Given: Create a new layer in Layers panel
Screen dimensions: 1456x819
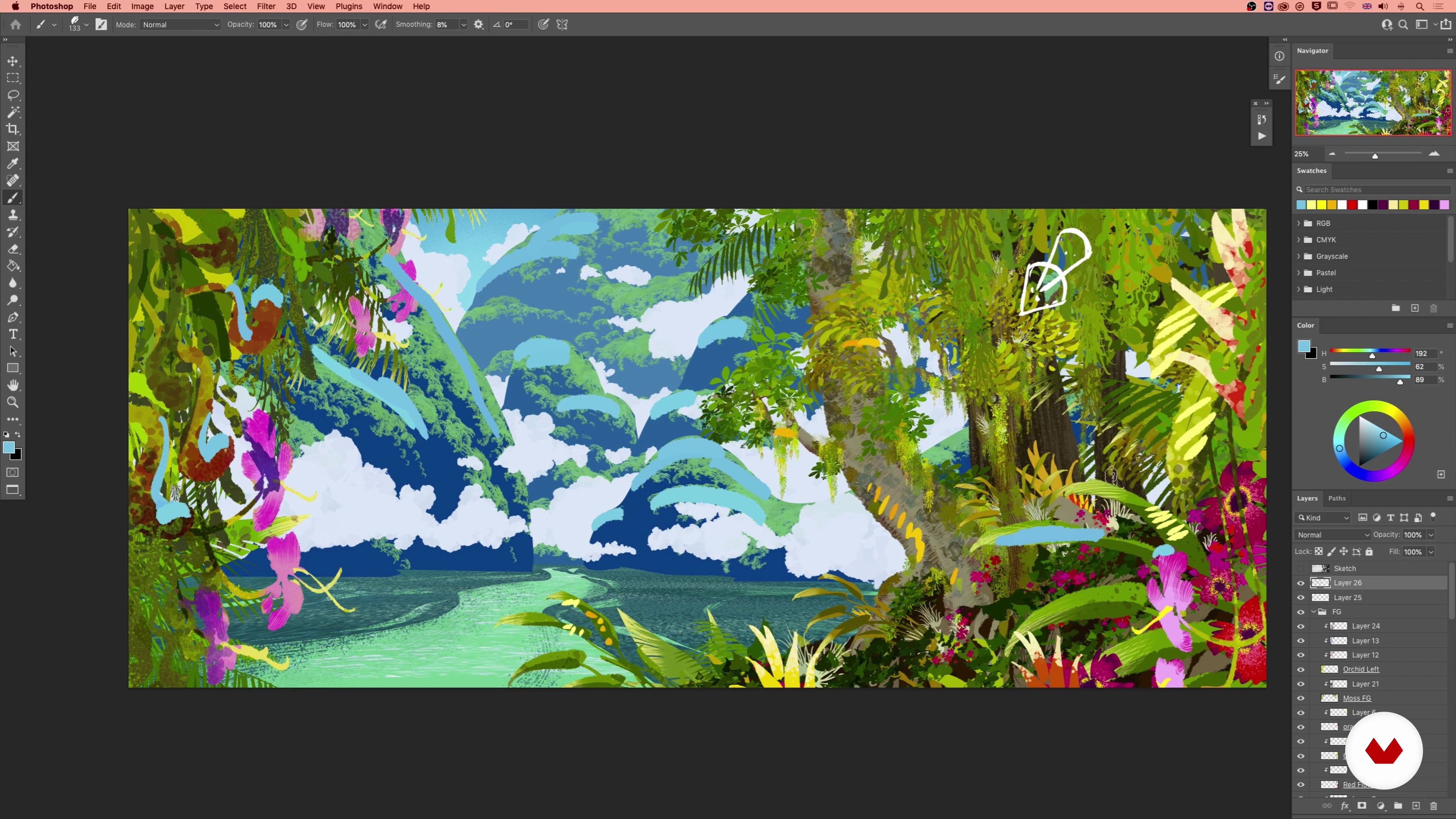Looking at the screenshot, I should coord(1416,806).
